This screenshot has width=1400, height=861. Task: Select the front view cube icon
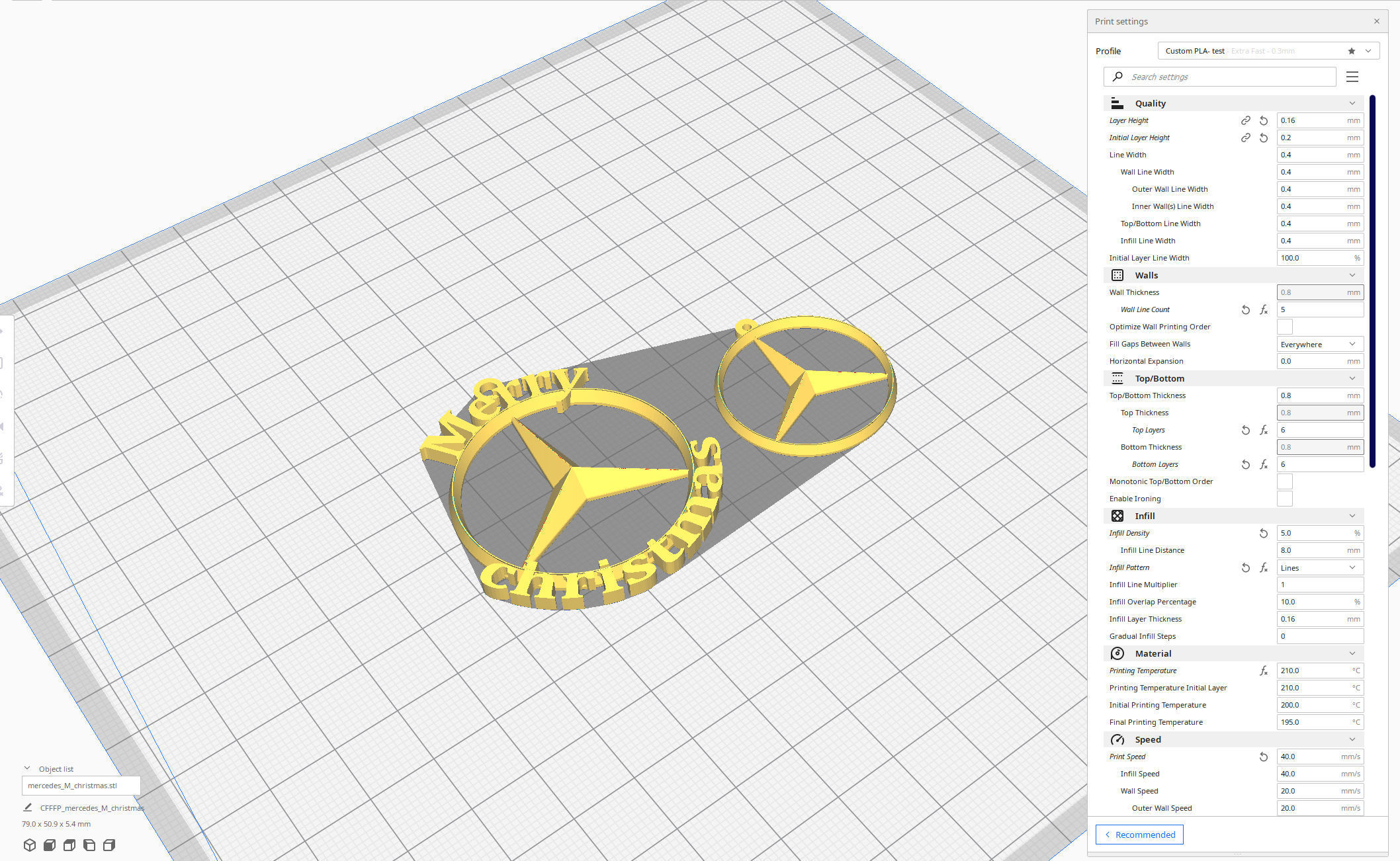click(x=50, y=845)
